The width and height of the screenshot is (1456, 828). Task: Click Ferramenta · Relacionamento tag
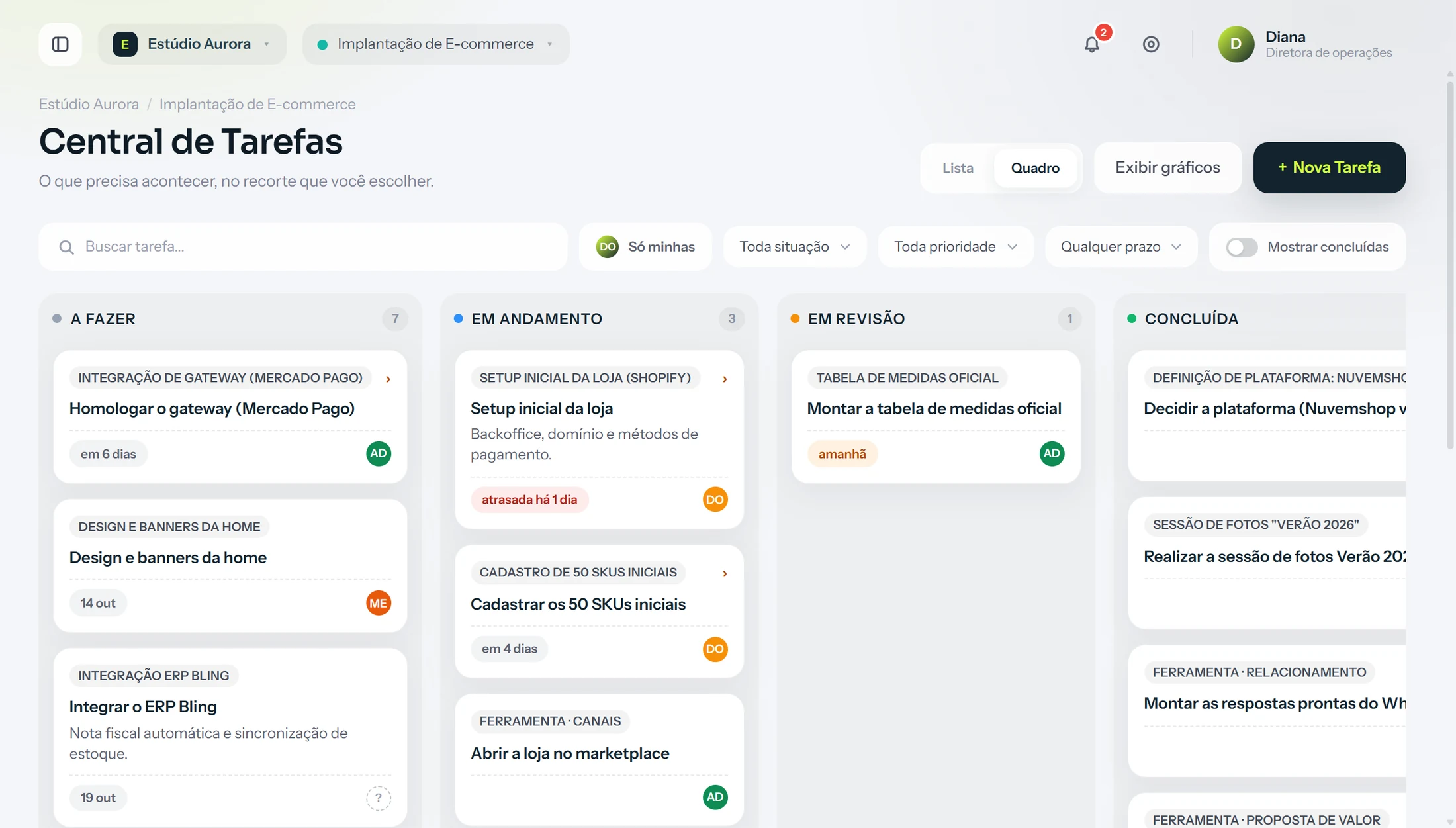click(1259, 672)
